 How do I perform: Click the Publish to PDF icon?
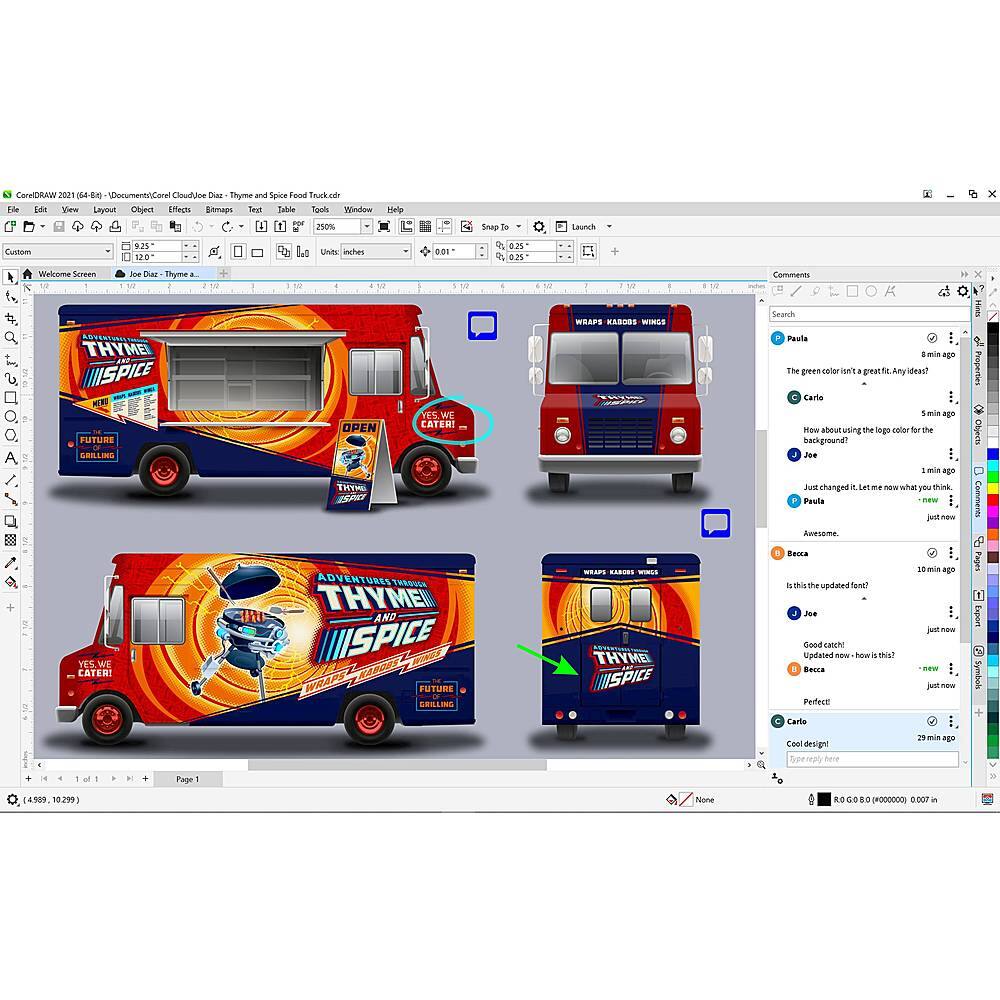tap(299, 227)
